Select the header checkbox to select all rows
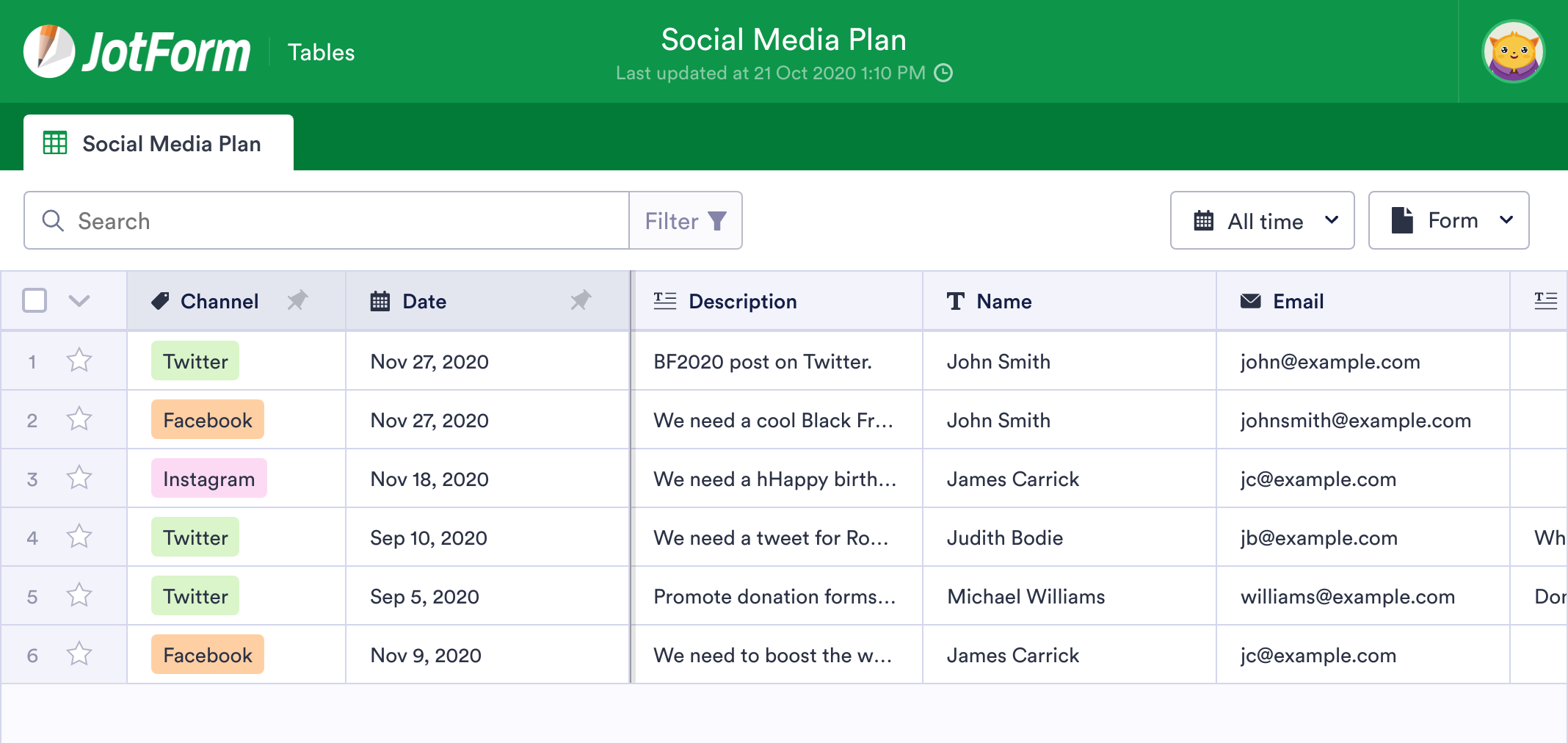Viewport: 1568px width, 743px height. (34, 300)
